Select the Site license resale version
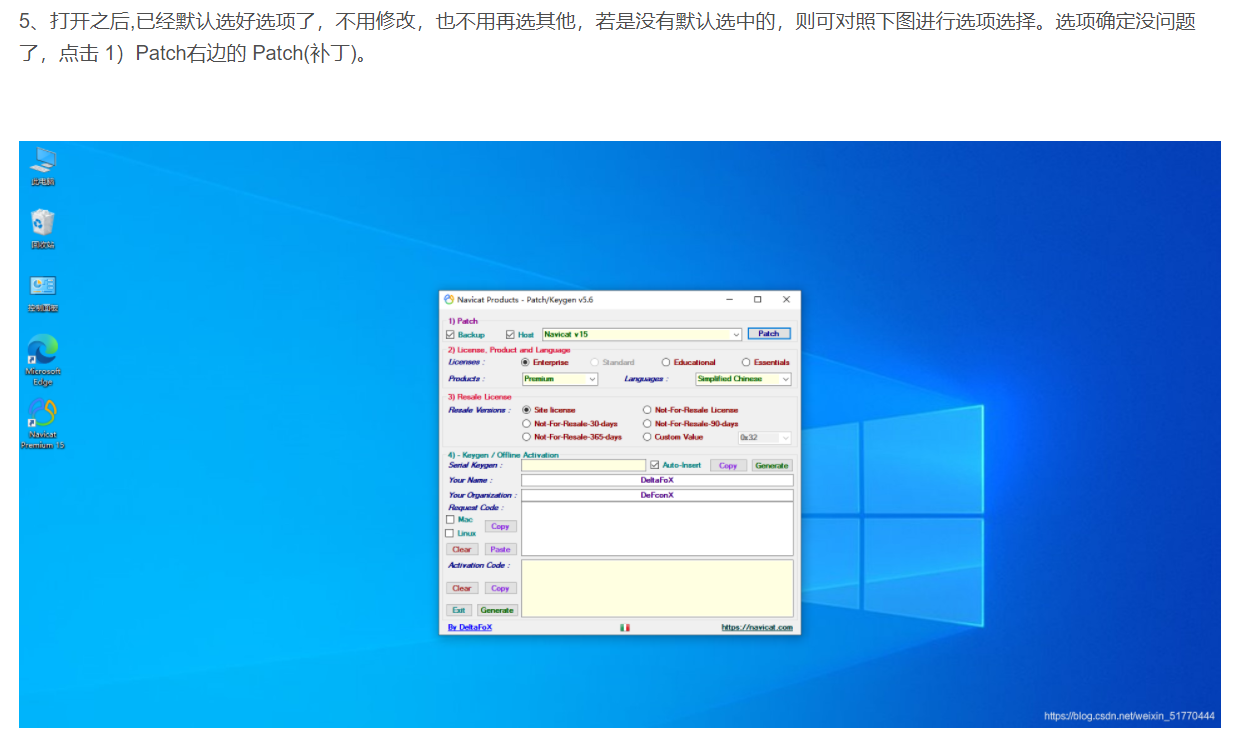Image resolution: width=1233 pixels, height=743 pixels. [527, 410]
